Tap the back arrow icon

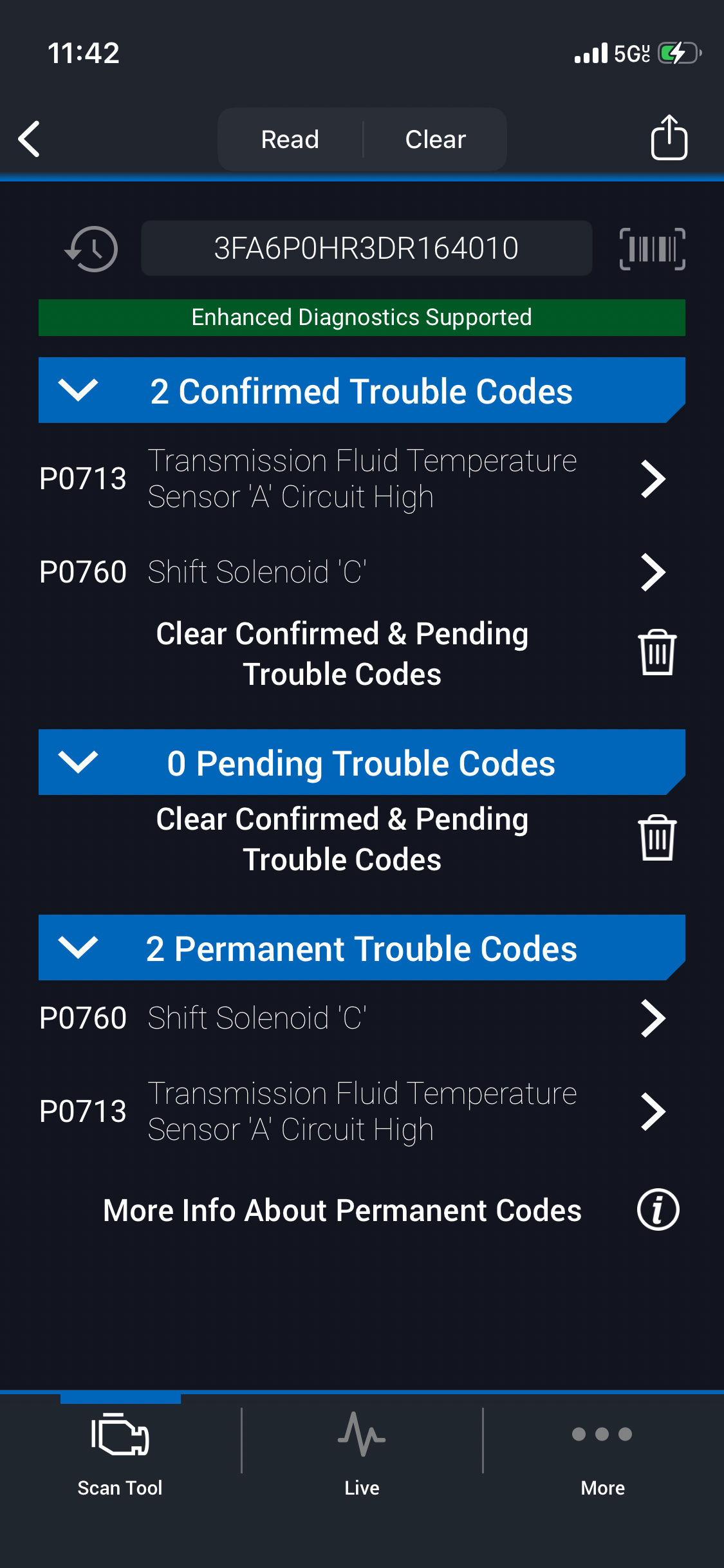pos(30,139)
